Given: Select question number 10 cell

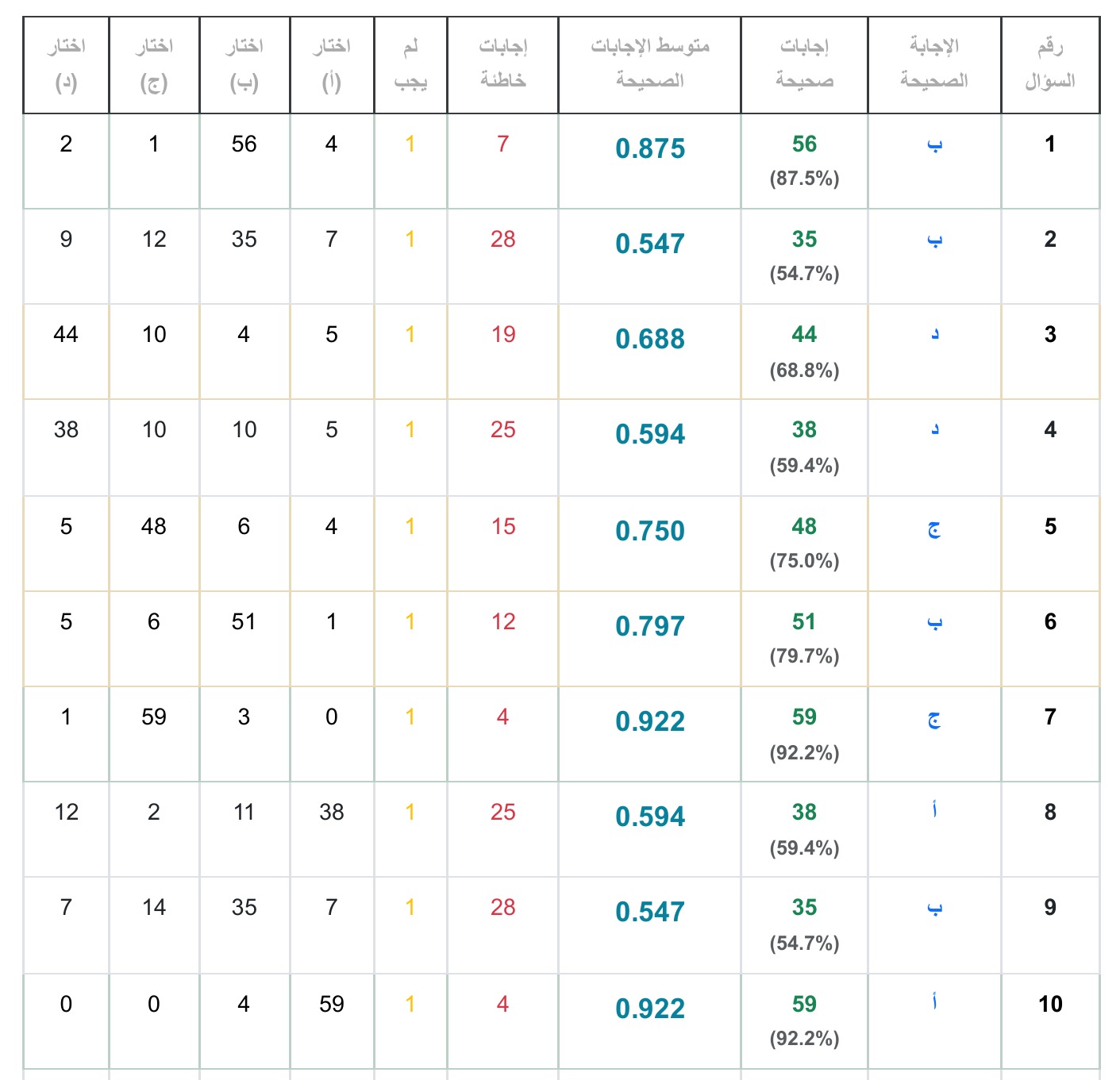Looking at the screenshot, I should tap(1049, 1004).
